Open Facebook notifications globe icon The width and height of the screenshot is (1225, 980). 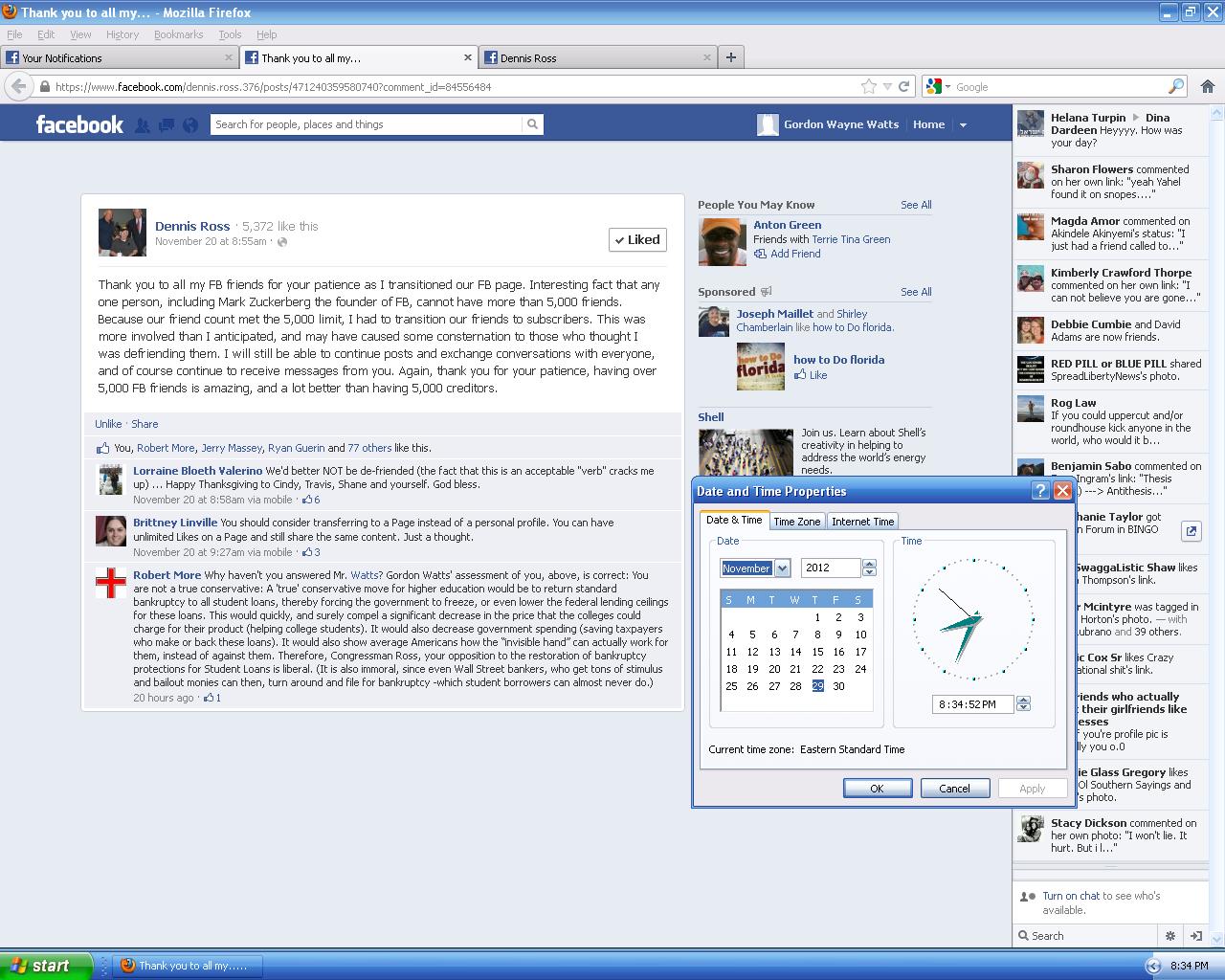point(190,124)
